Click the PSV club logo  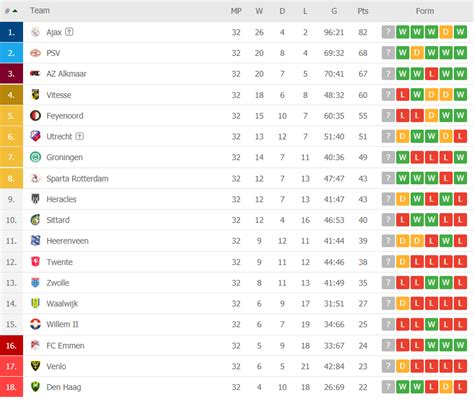35,53
